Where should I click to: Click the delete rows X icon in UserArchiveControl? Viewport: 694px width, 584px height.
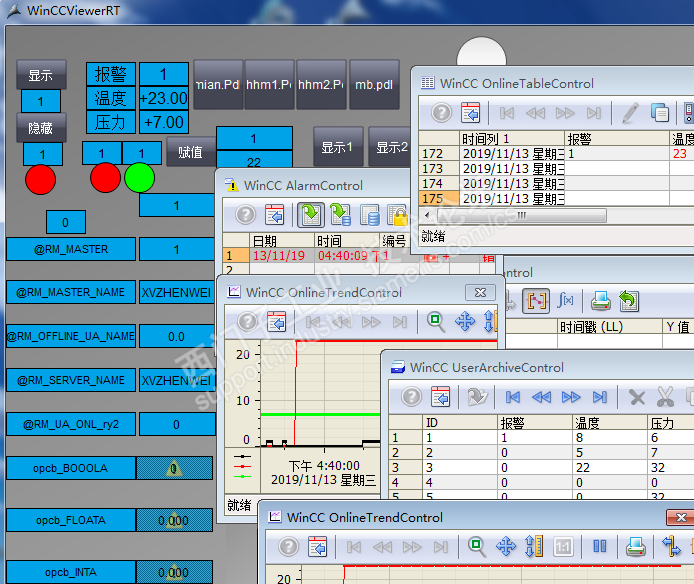[x=637, y=397]
